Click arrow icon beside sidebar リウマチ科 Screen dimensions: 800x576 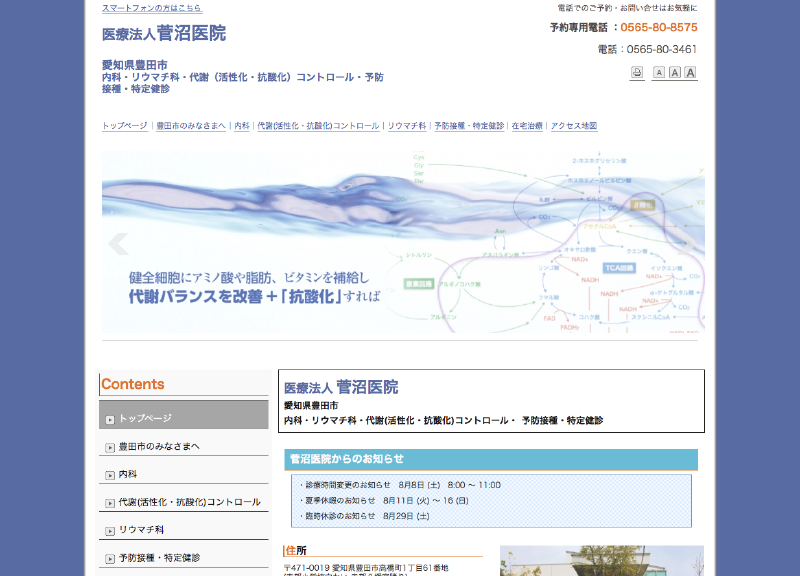pos(110,531)
